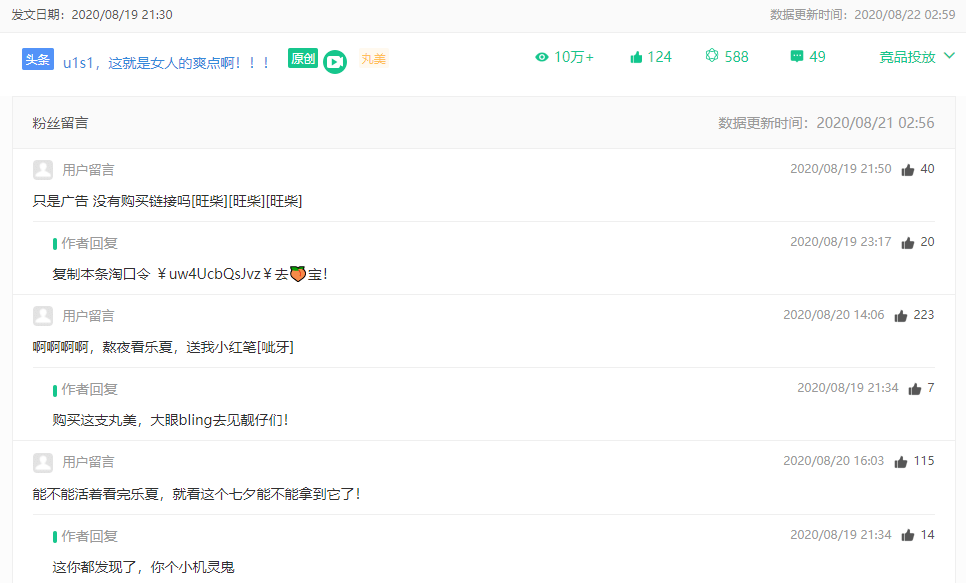Click the timestamp 2020/08/19 21:50
Image resolution: width=966 pixels, height=583 pixels.
pyautogui.click(x=841, y=169)
